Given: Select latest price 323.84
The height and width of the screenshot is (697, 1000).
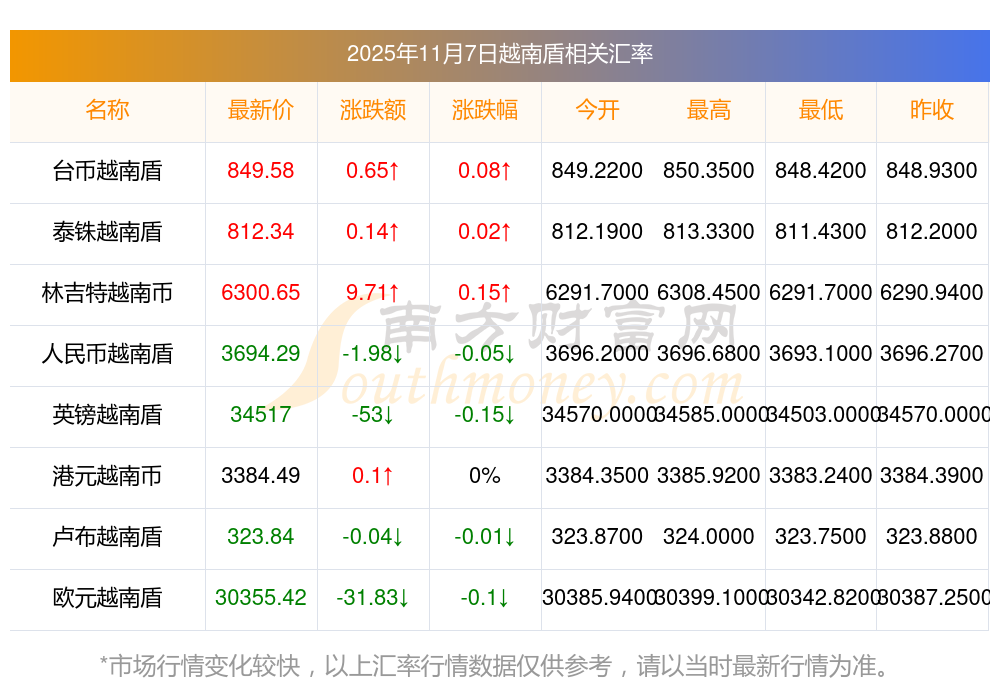Looking at the screenshot, I should point(261,537).
